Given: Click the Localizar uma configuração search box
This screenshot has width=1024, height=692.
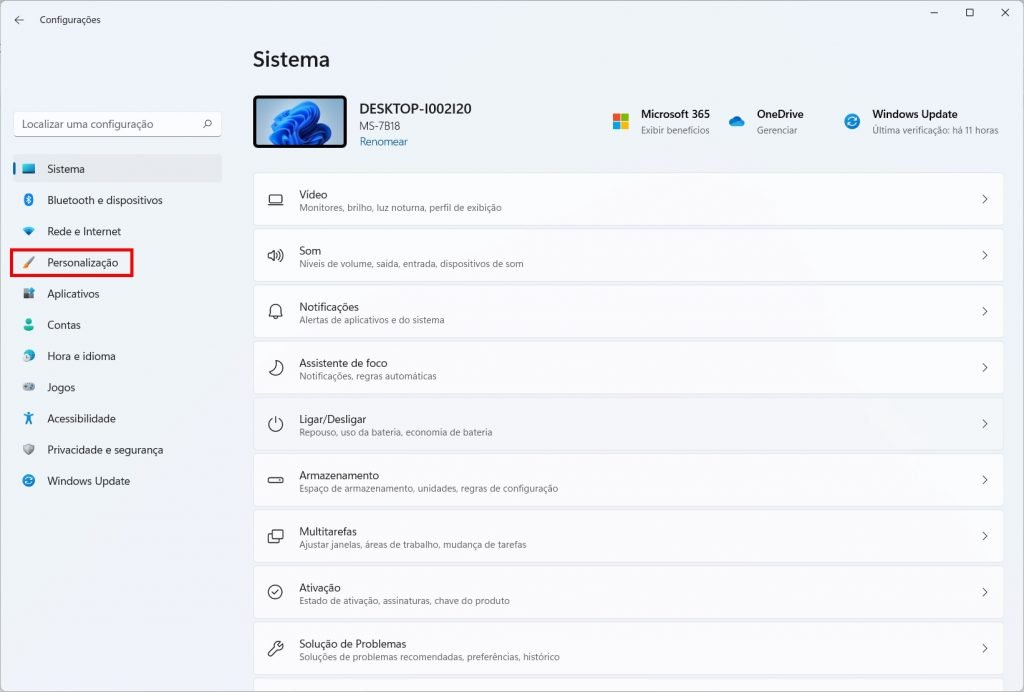Looking at the screenshot, I should (x=110, y=124).
